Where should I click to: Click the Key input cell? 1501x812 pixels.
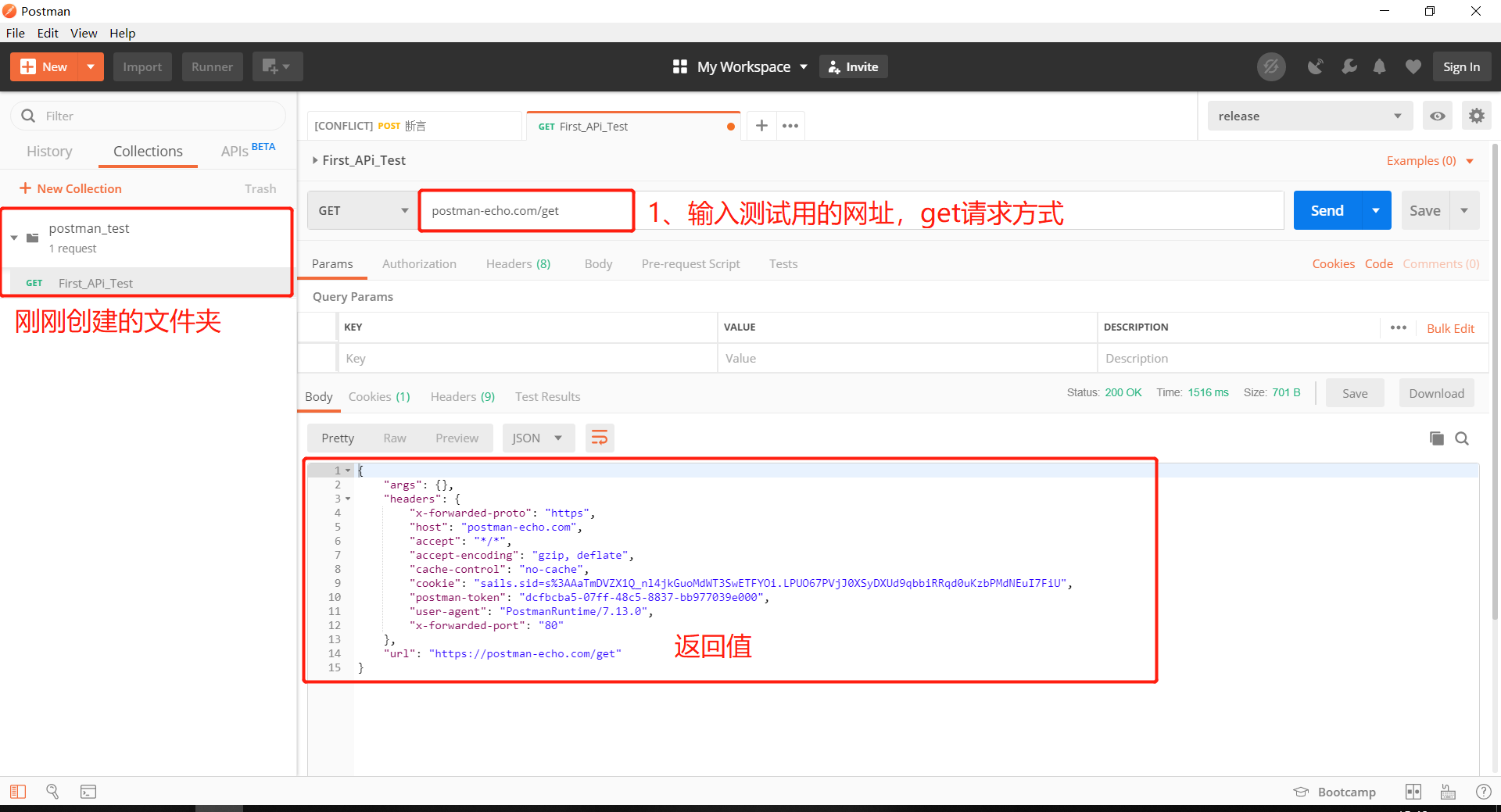(x=528, y=358)
